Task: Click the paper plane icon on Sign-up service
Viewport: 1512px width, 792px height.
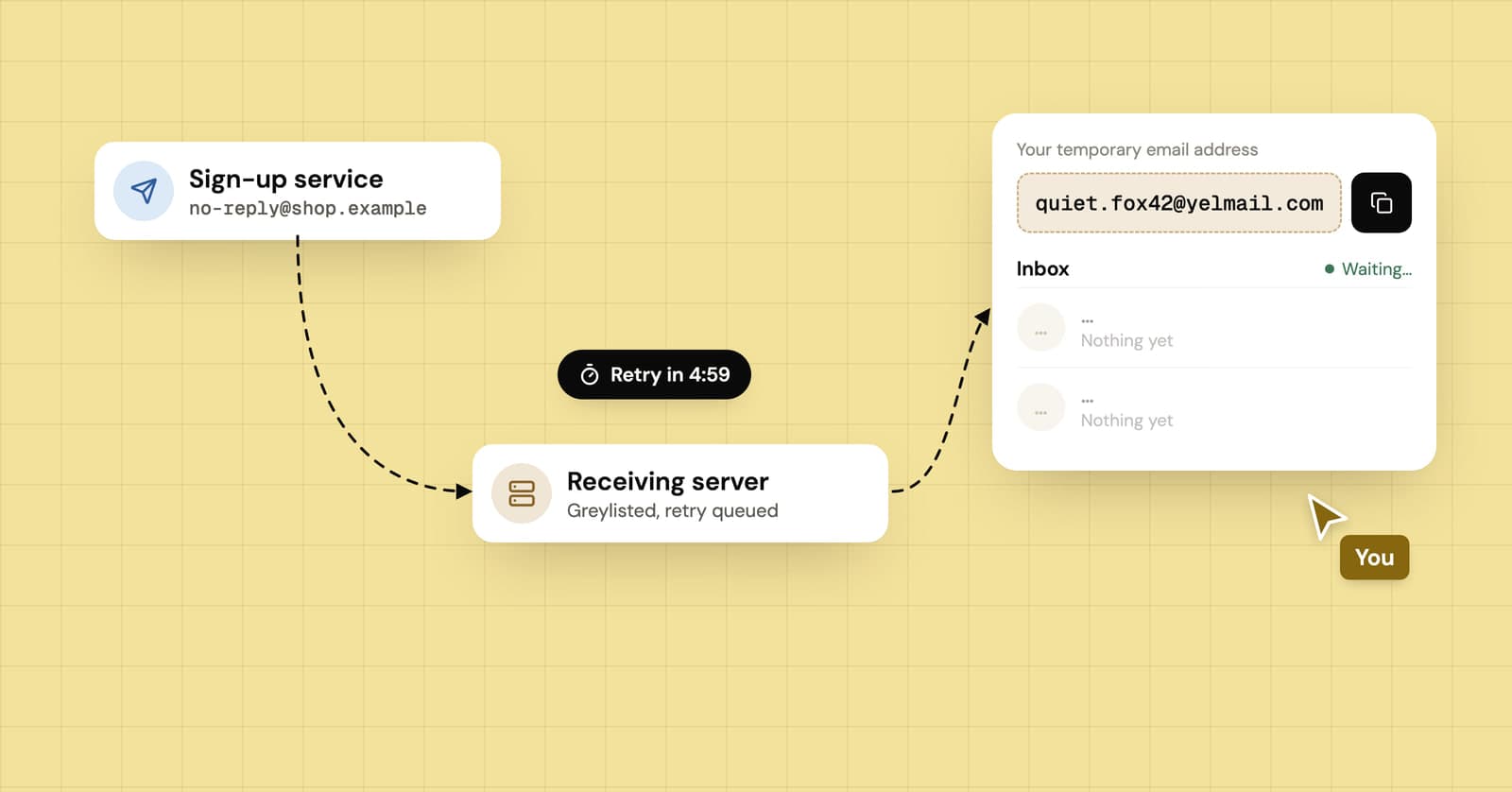Action: 144,191
